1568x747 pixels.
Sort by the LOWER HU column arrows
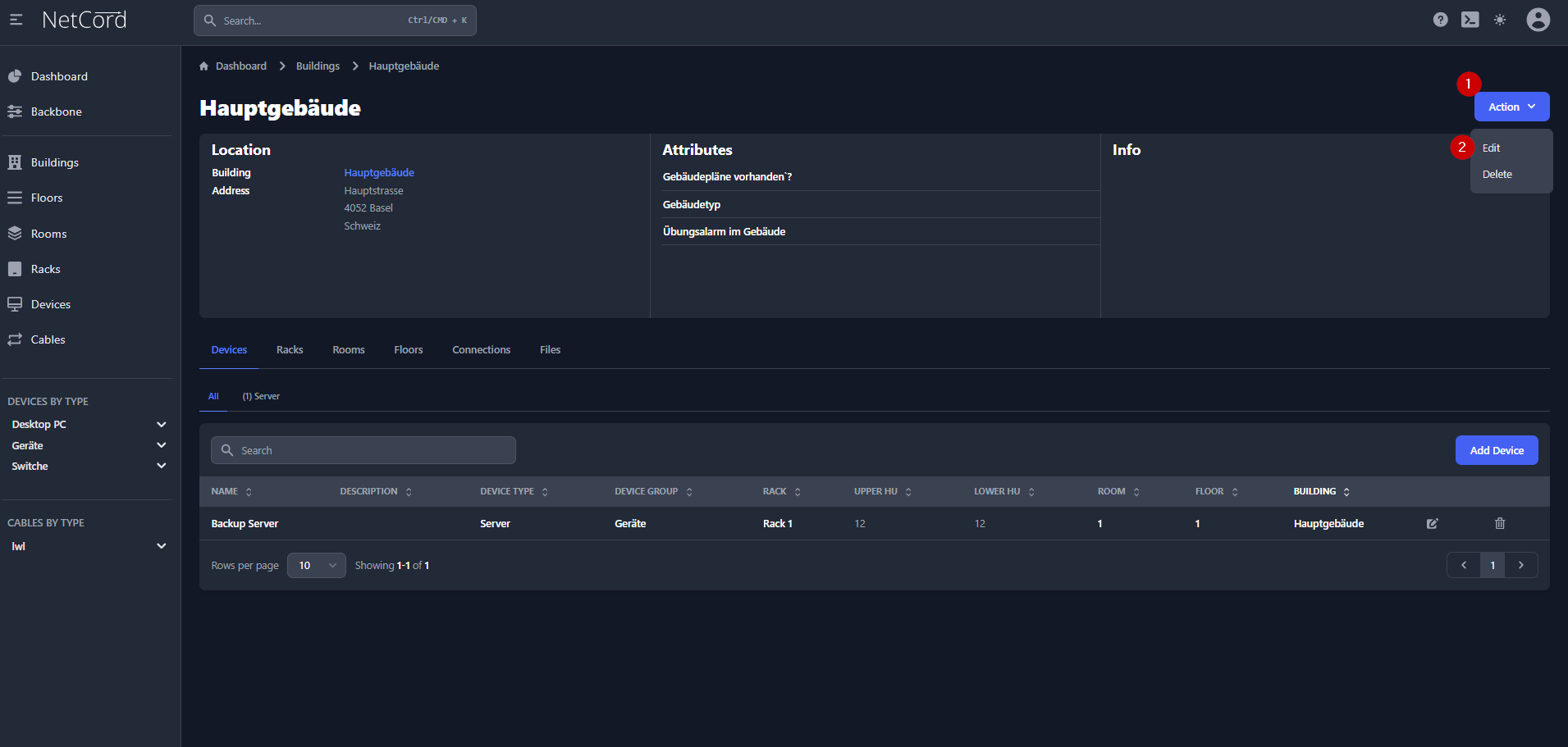tap(1031, 492)
